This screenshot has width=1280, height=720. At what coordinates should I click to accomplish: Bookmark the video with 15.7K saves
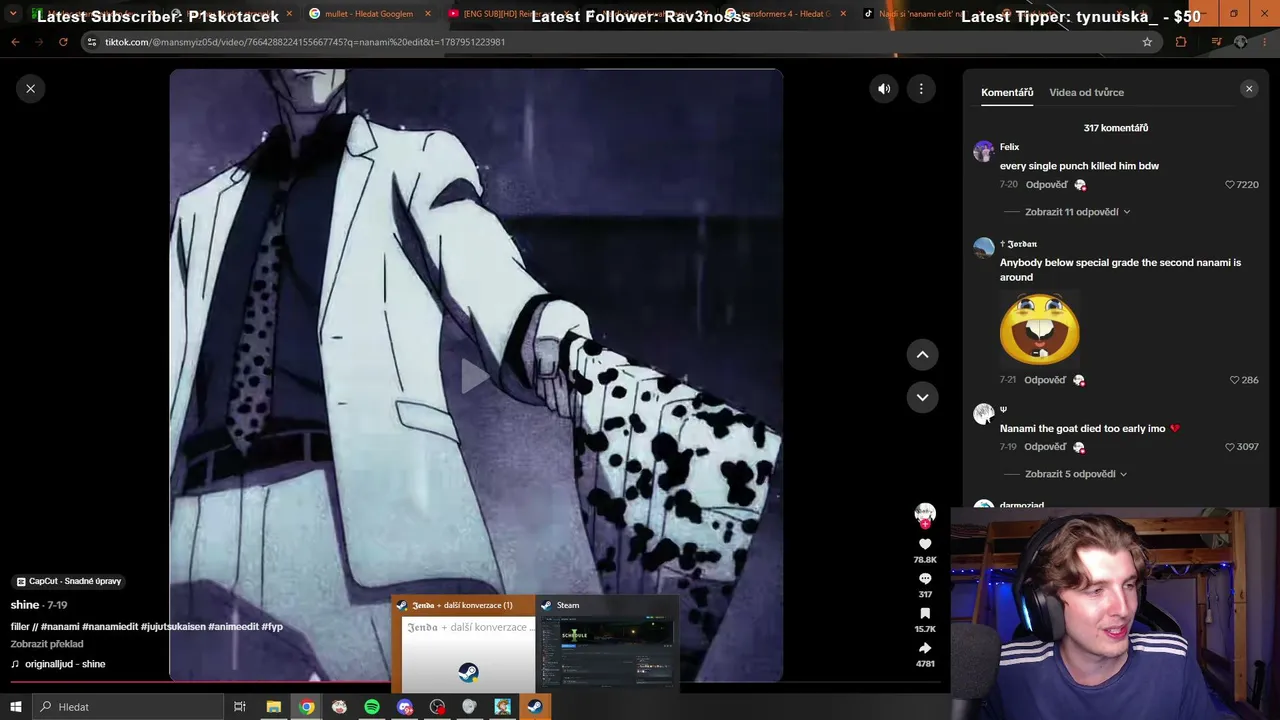(925, 613)
